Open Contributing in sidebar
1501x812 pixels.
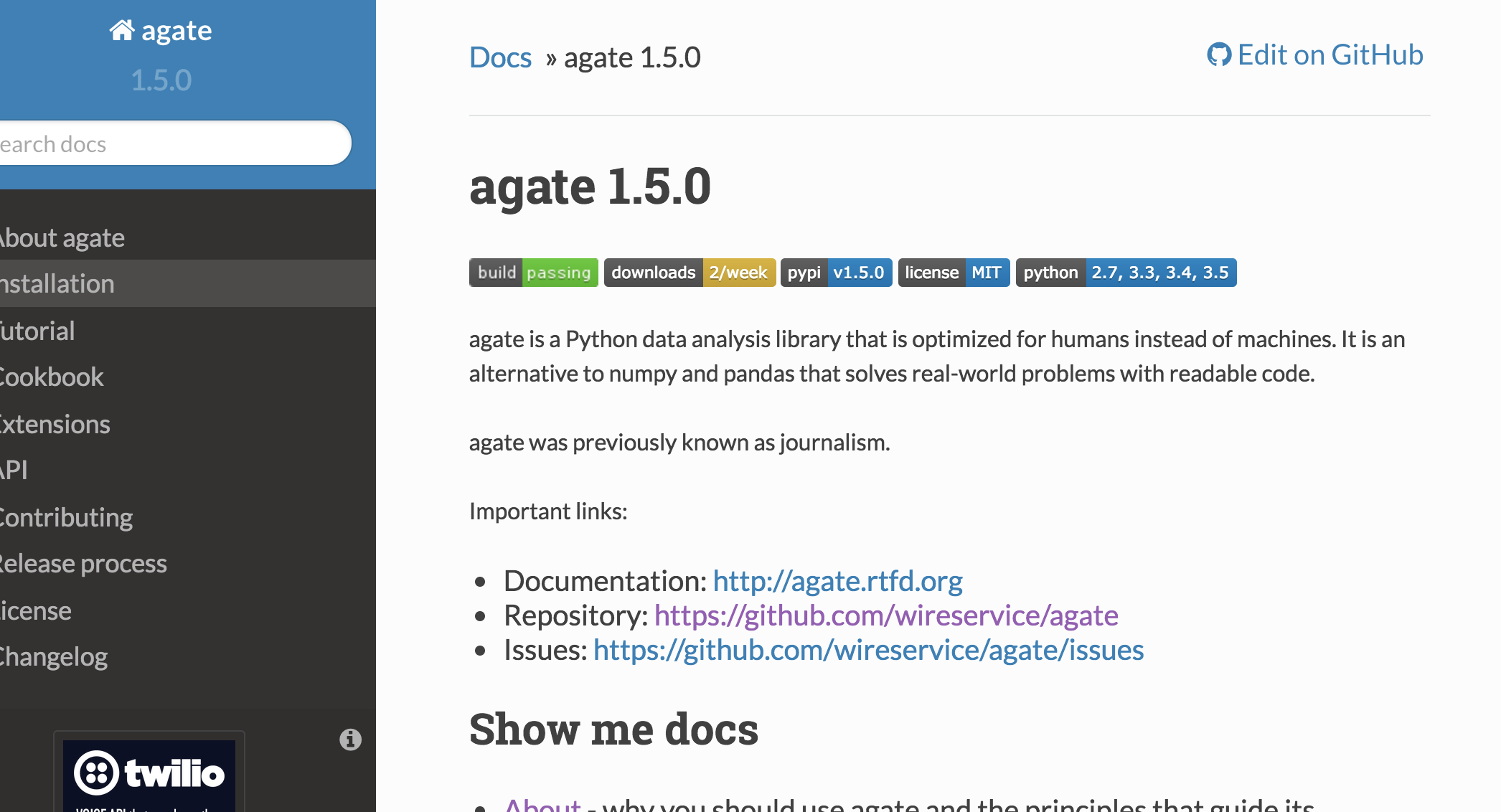click(188, 517)
